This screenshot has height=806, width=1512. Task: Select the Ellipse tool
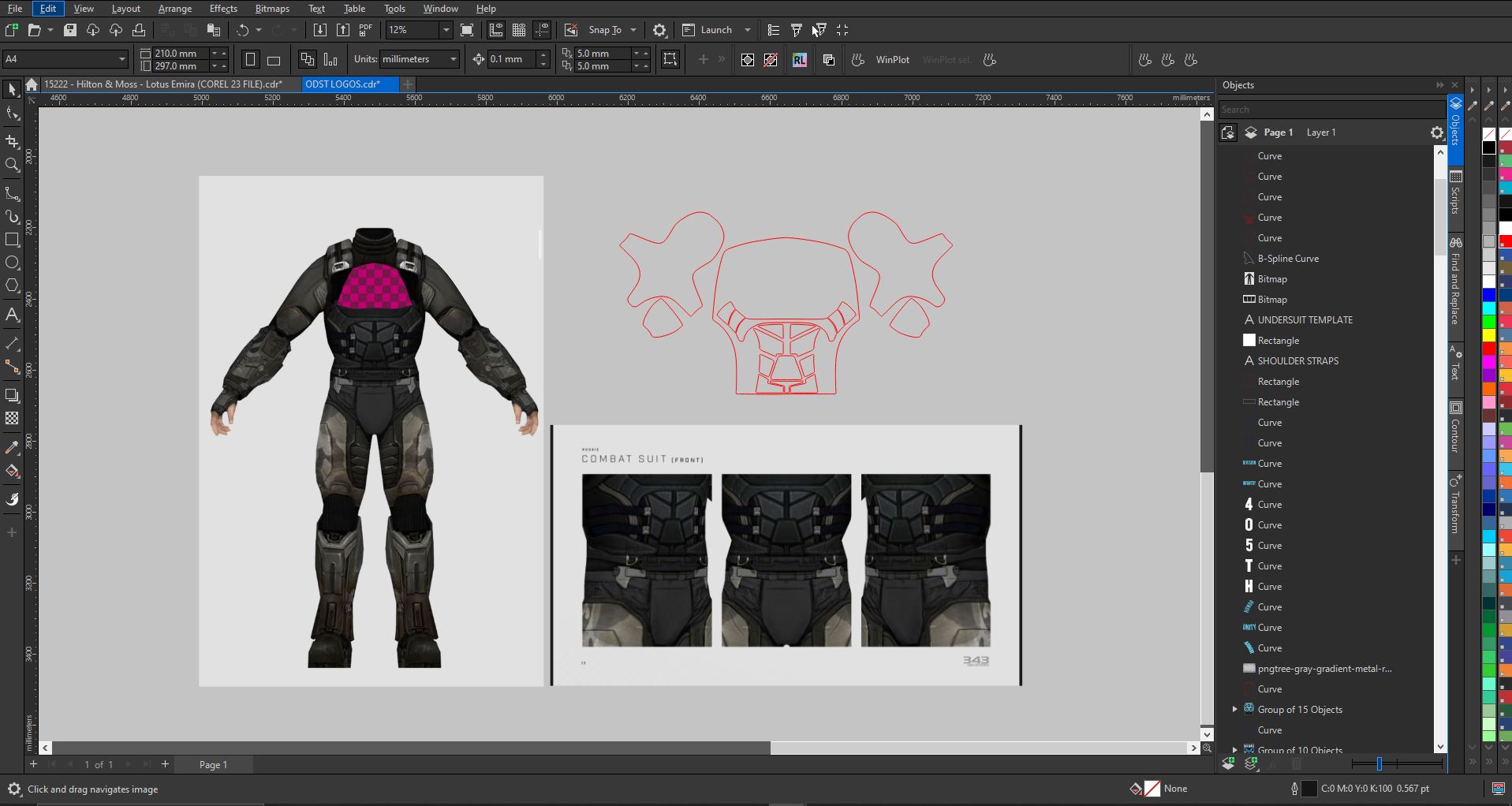[12, 263]
